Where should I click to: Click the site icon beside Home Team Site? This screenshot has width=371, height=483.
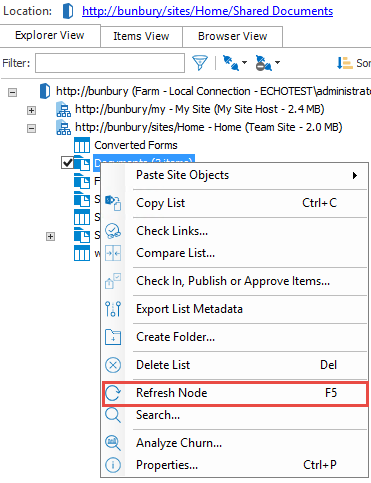point(63,128)
